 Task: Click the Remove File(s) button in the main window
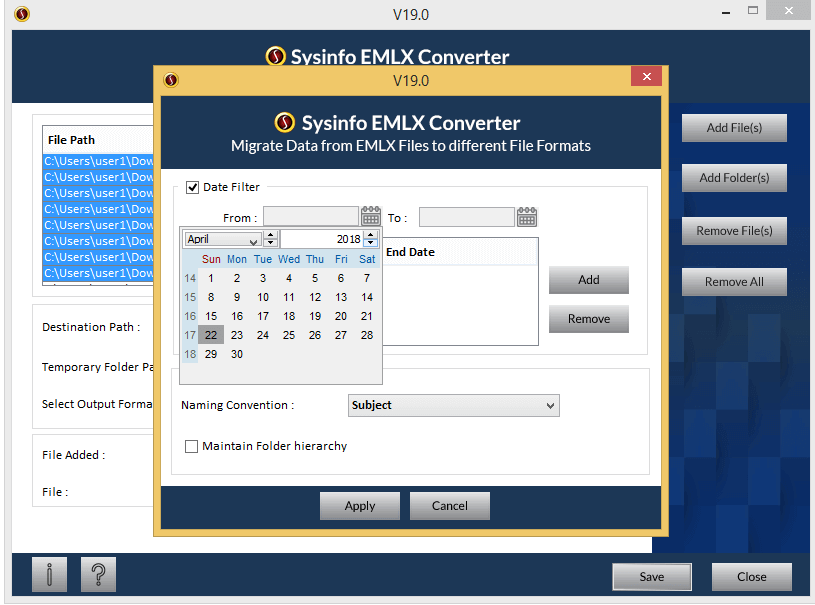[x=734, y=231]
